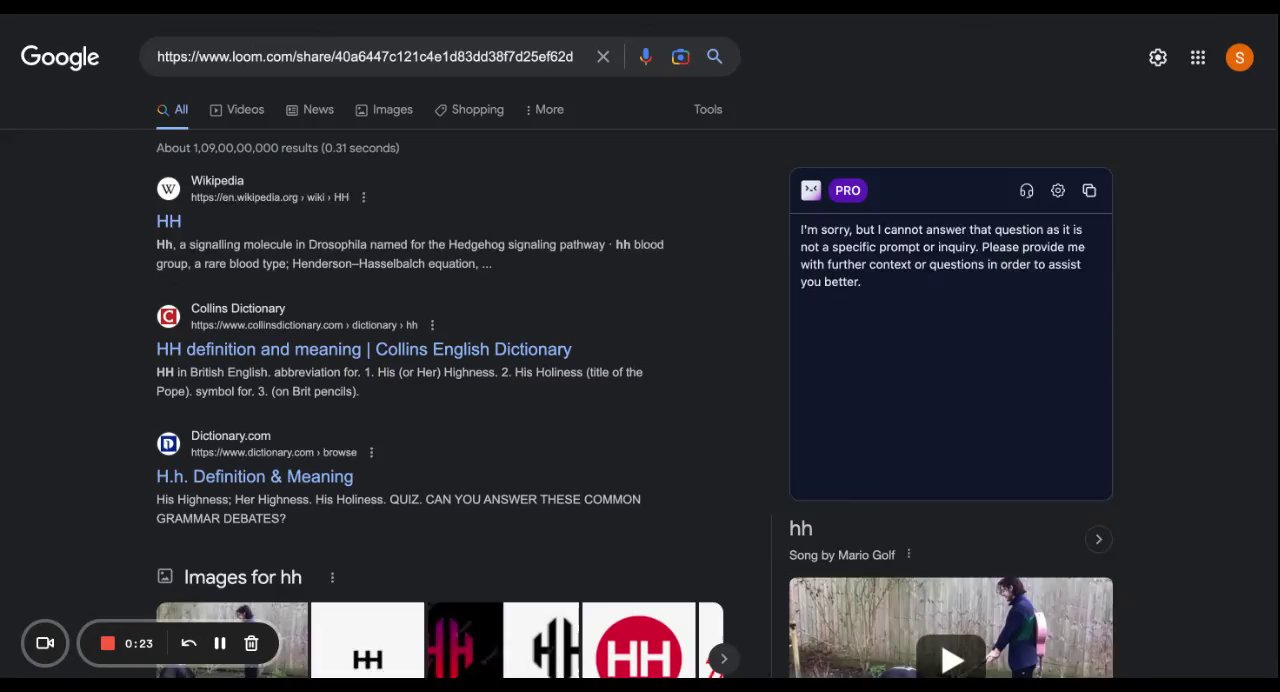Expand the hh song panel arrow
1280x692 pixels.
pyautogui.click(x=1098, y=540)
